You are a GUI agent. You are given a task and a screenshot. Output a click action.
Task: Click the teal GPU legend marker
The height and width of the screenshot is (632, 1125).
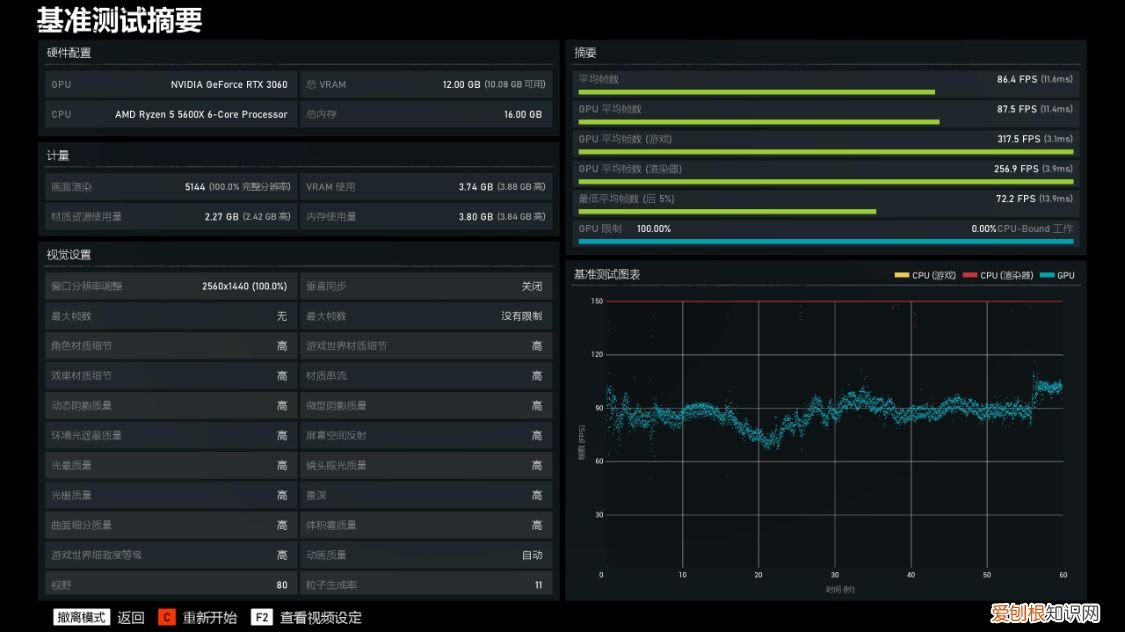[x=1047, y=275]
